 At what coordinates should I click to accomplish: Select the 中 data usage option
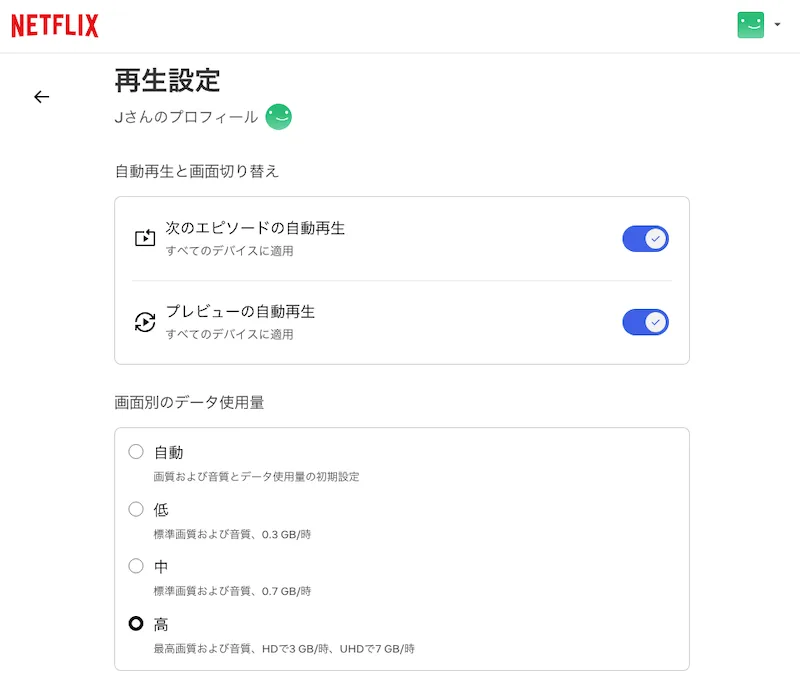[x=136, y=566]
